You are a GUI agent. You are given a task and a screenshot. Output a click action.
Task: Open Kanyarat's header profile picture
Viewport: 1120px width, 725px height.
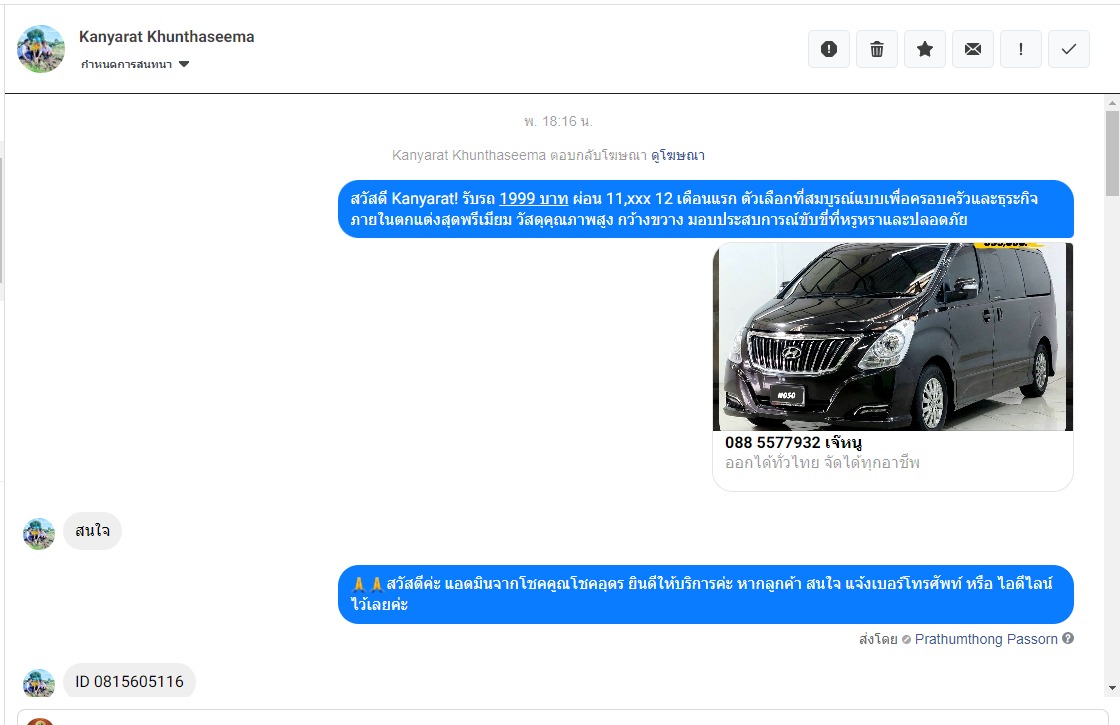coord(41,49)
